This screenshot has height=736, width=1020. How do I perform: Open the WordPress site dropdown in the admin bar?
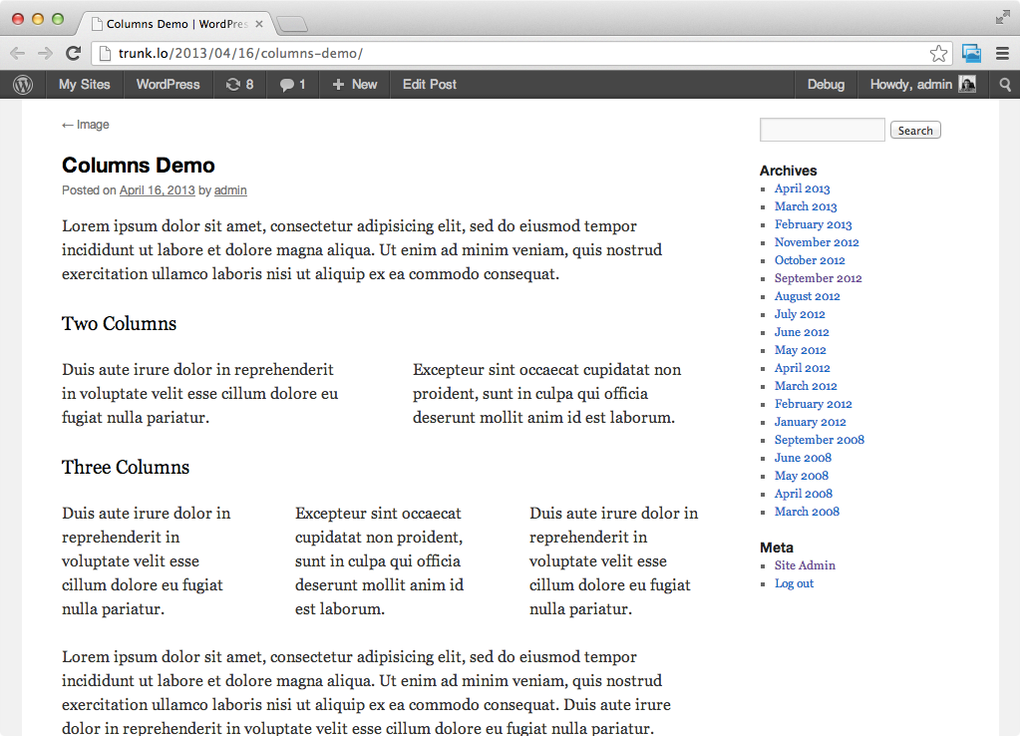click(167, 85)
